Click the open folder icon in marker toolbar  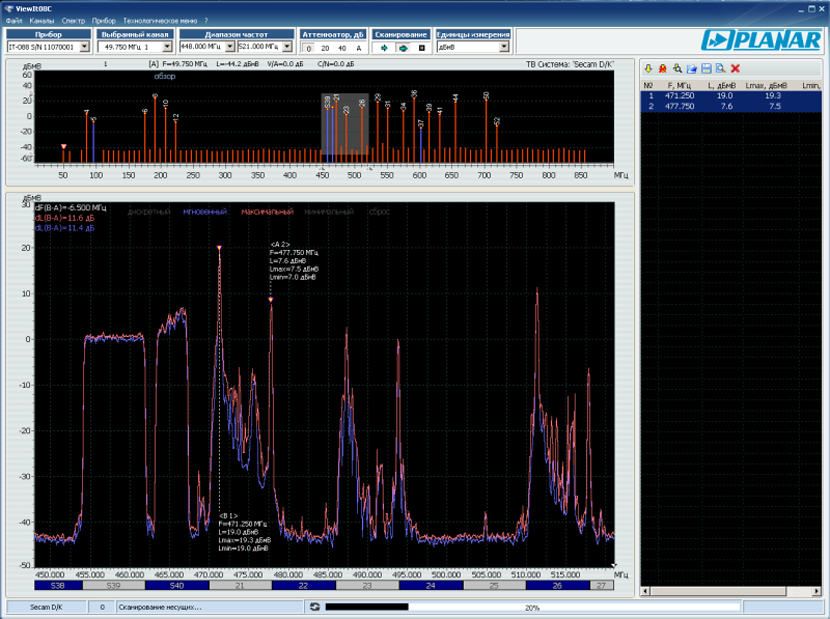coord(691,68)
